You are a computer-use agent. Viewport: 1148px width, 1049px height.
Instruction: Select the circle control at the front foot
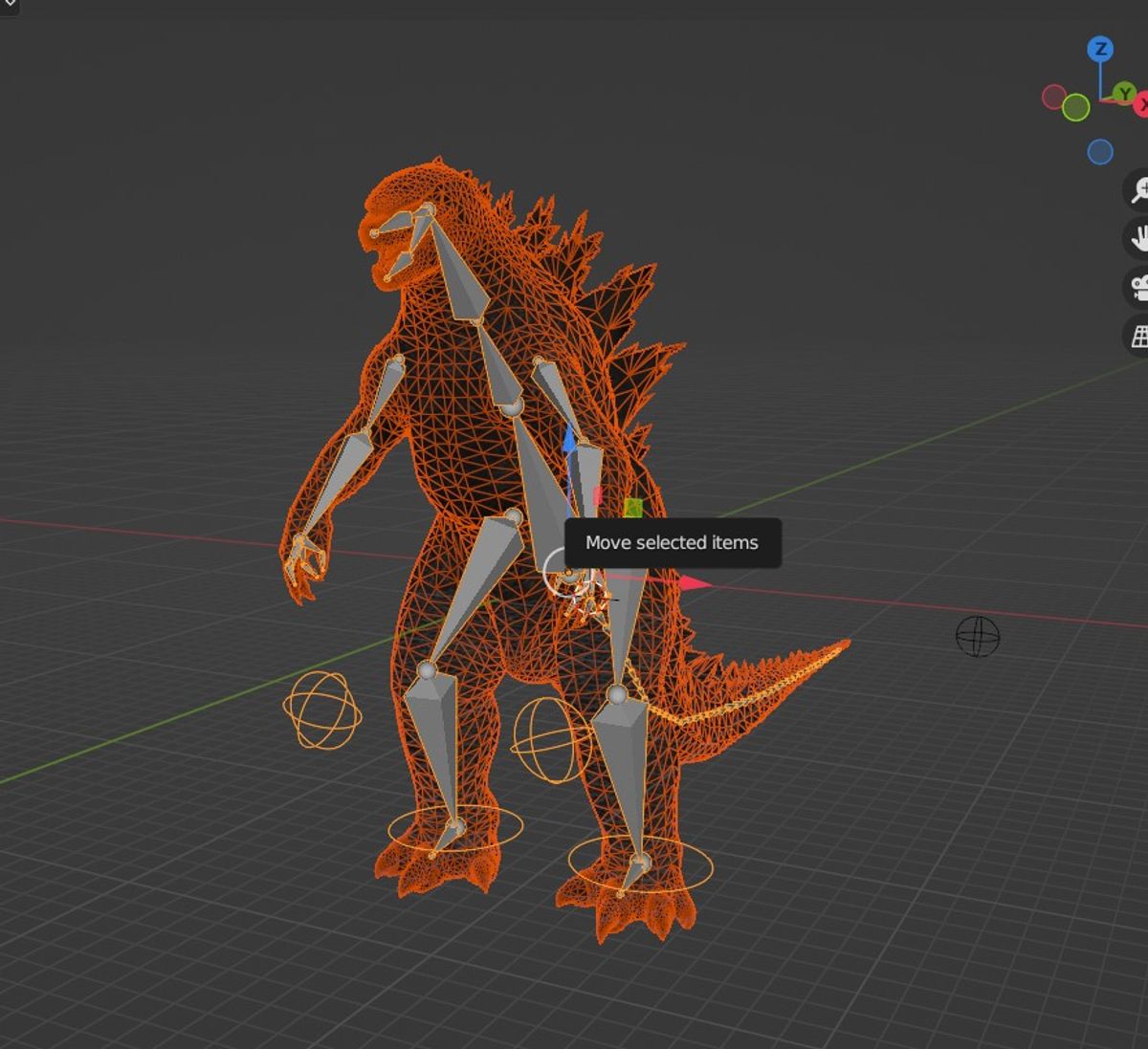[x=455, y=828]
